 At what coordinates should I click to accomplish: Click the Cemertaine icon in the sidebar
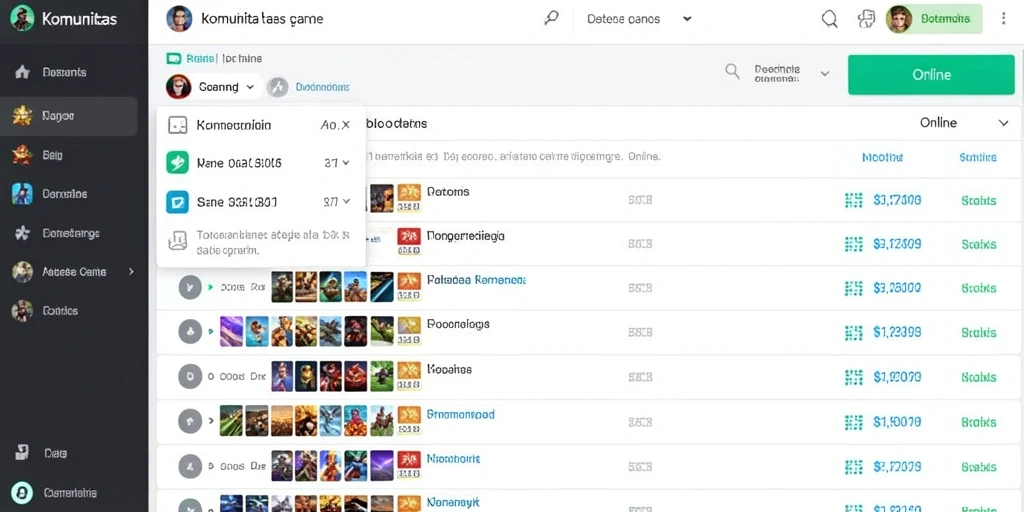tap(22, 492)
